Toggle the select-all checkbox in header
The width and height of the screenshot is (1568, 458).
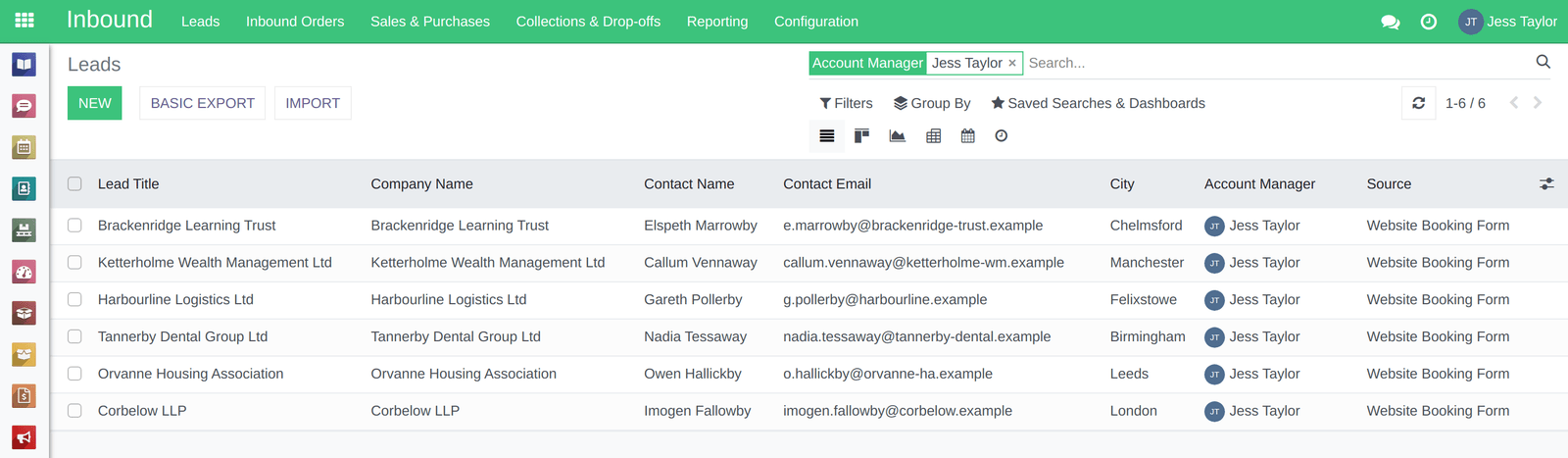(x=74, y=183)
